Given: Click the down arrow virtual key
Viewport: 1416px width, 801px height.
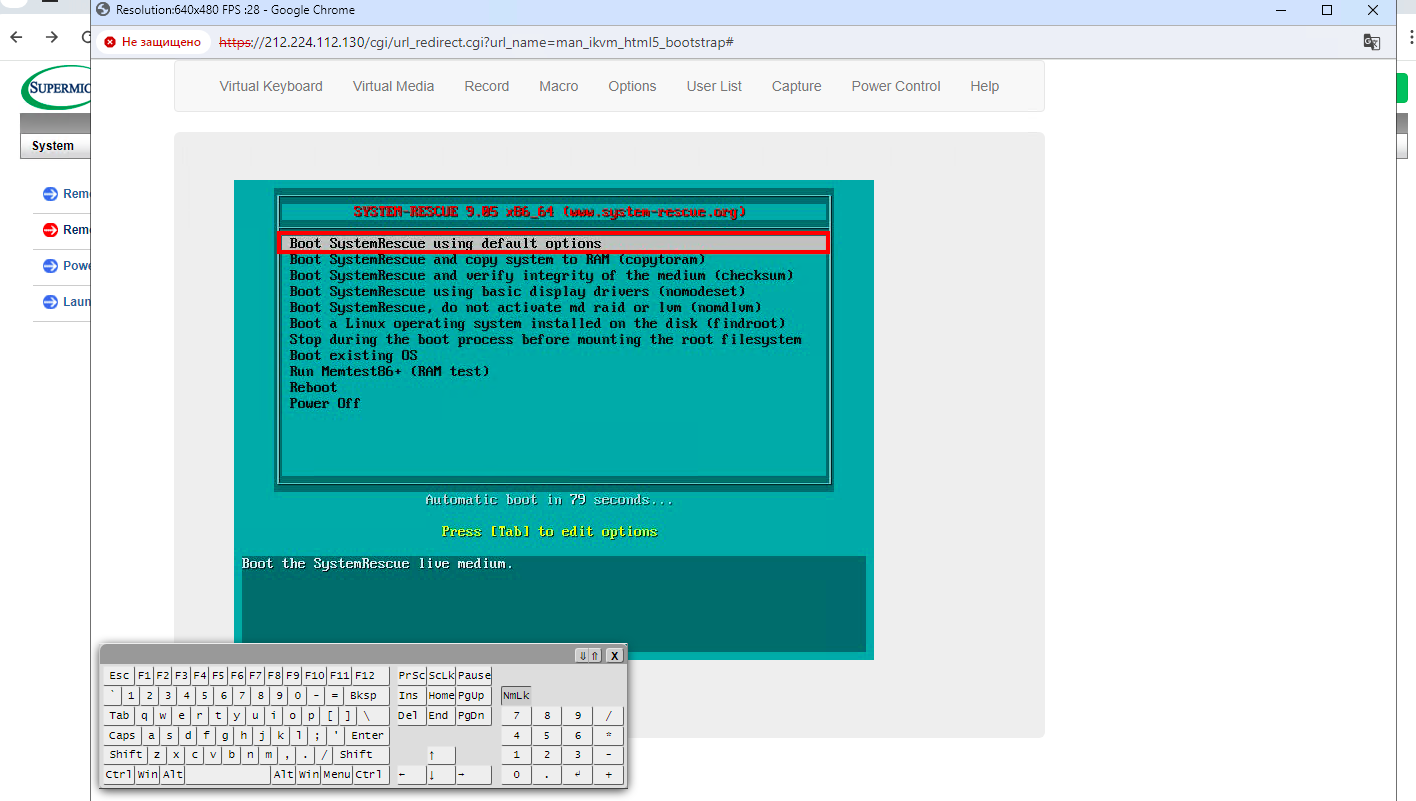Looking at the screenshot, I should coord(441,775).
